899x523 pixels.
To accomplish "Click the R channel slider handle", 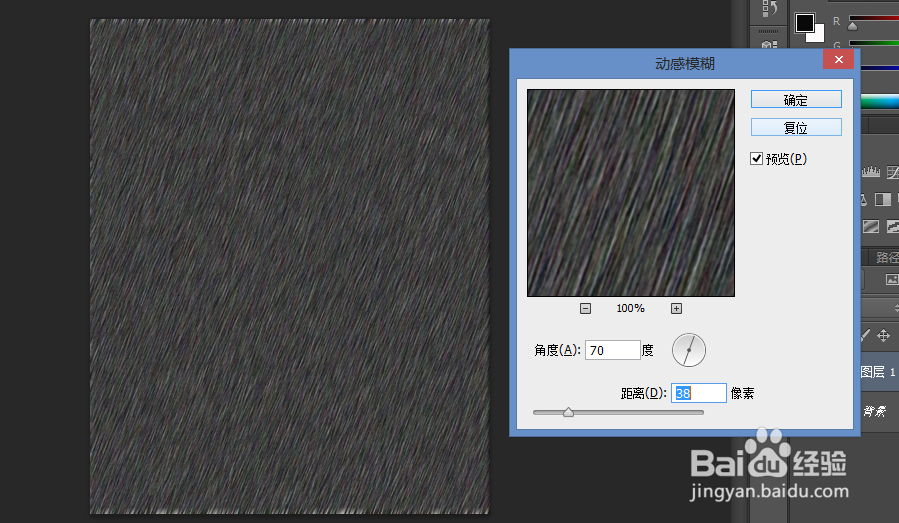I will [853, 26].
